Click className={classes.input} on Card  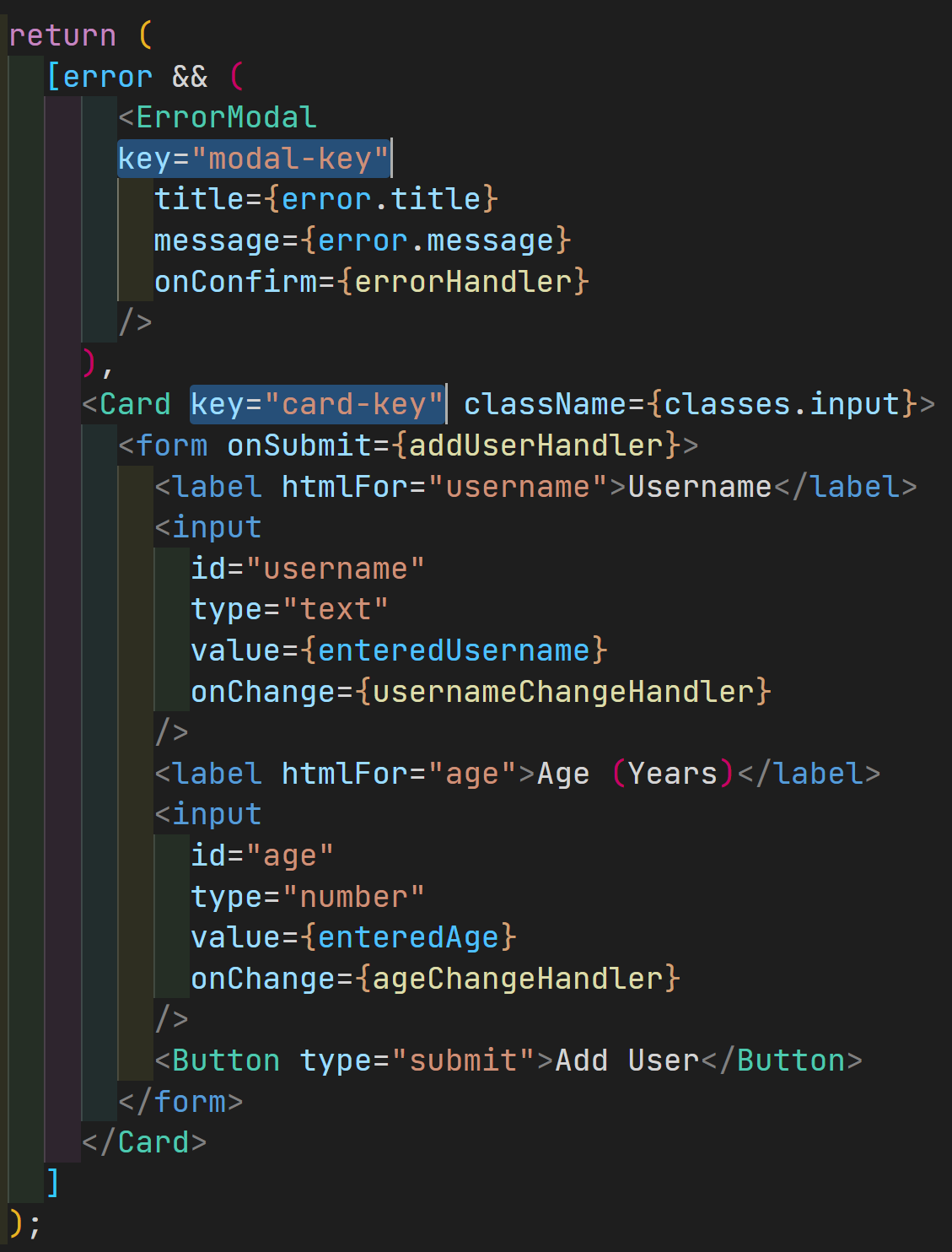coord(691,404)
